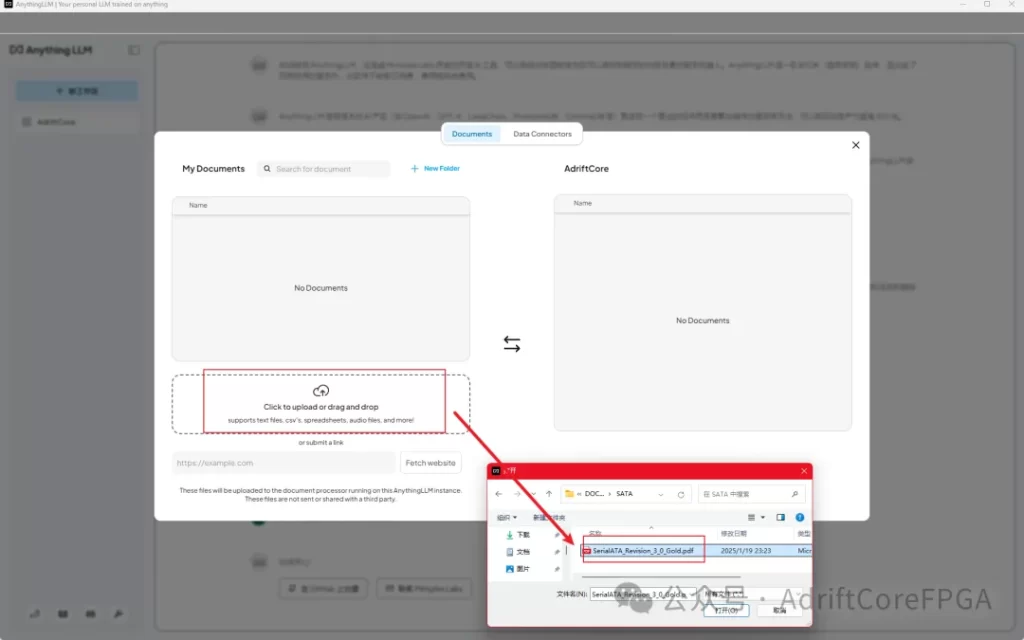The width and height of the screenshot is (1024, 640).
Task: Click the change view layout icon
Action: [752, 517]
